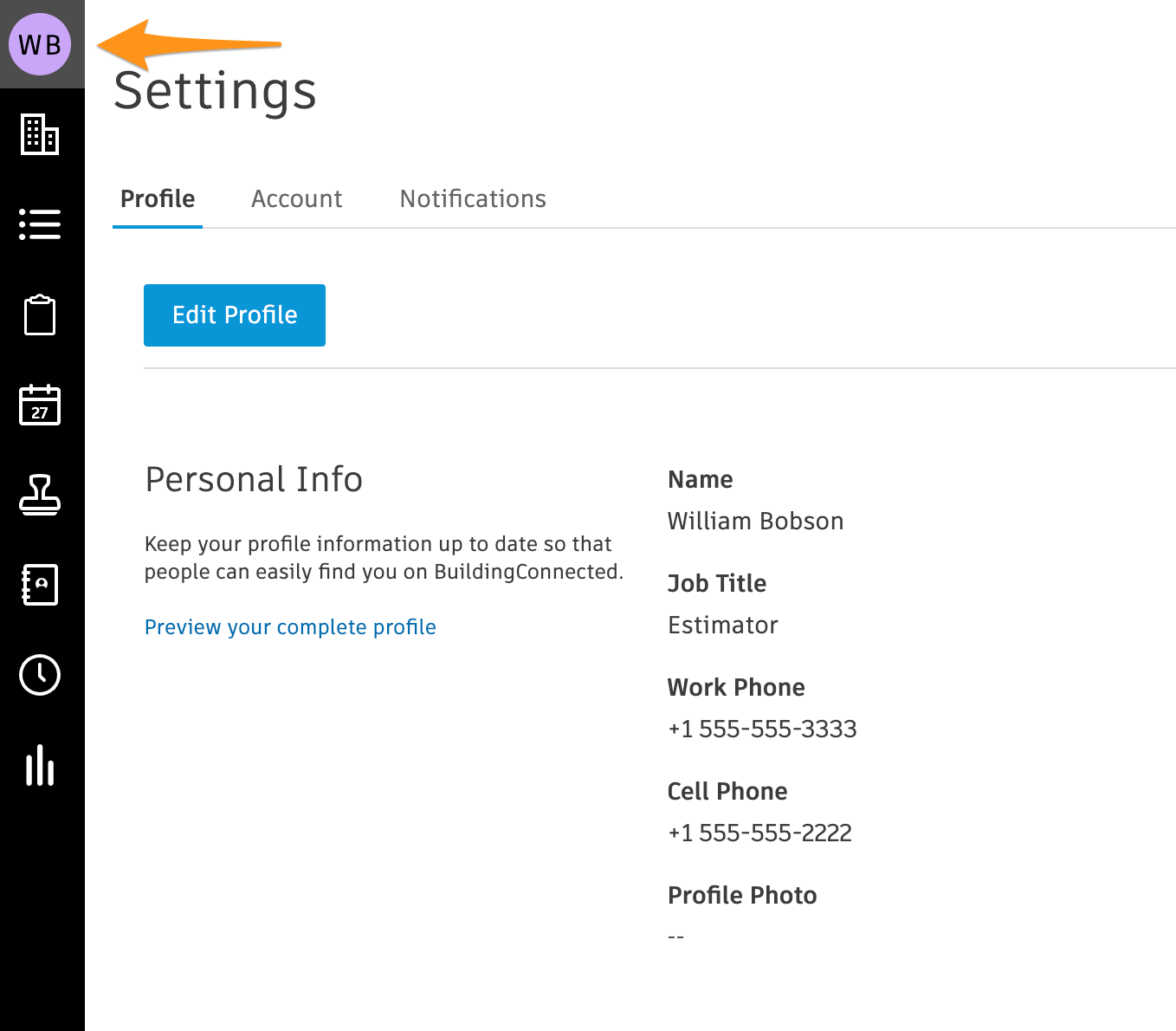Click the name William Bobson
The image size is (1176, 1031).
tap(755, 522)
